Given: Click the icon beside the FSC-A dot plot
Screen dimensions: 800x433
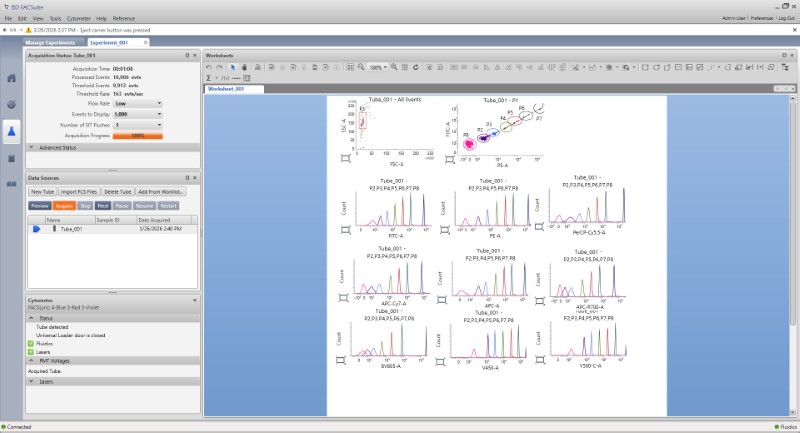Looking at the screenshot, I should tap(345, 158).
